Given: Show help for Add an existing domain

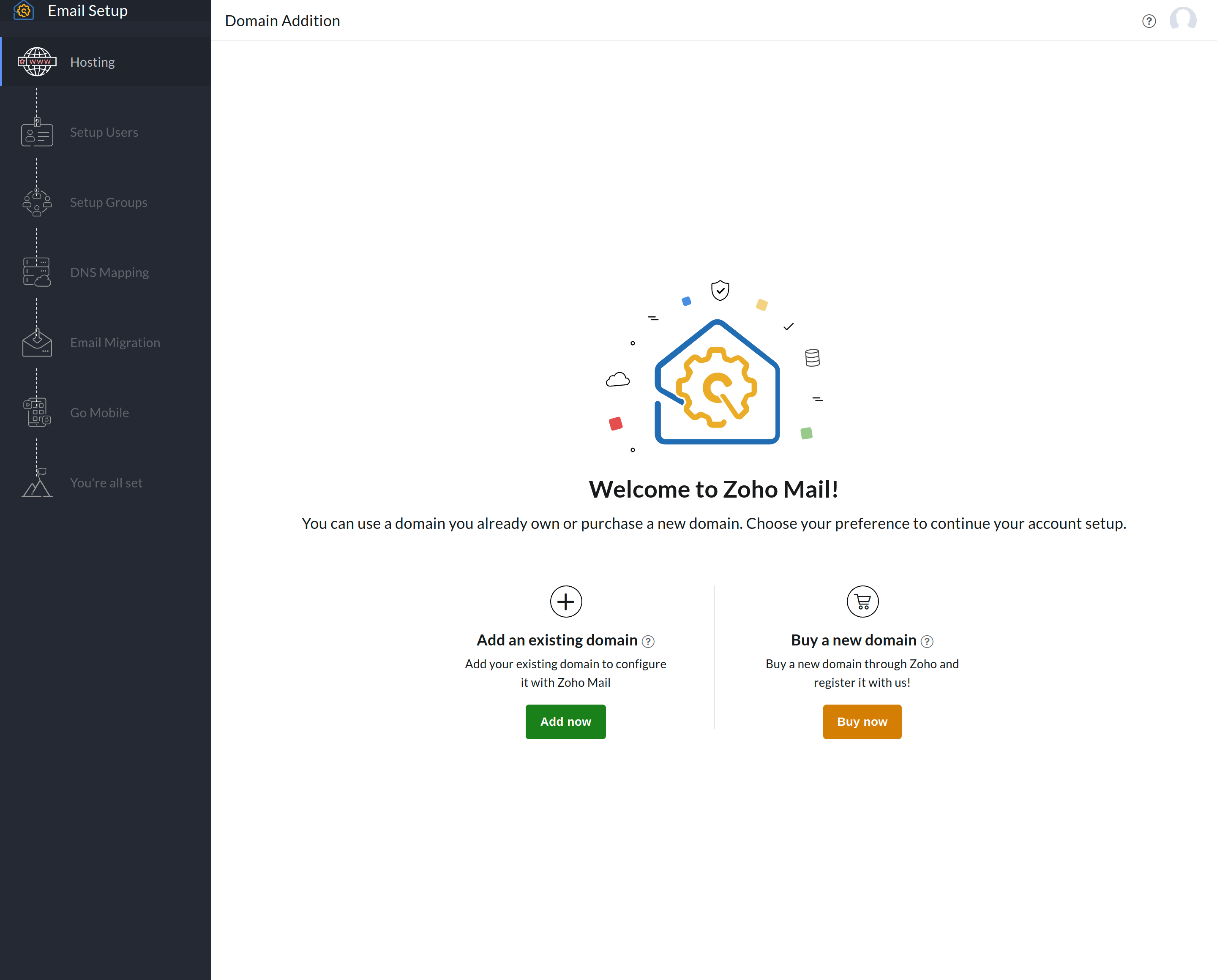Looking at the screenshot, I should click(x=648, y=641).
